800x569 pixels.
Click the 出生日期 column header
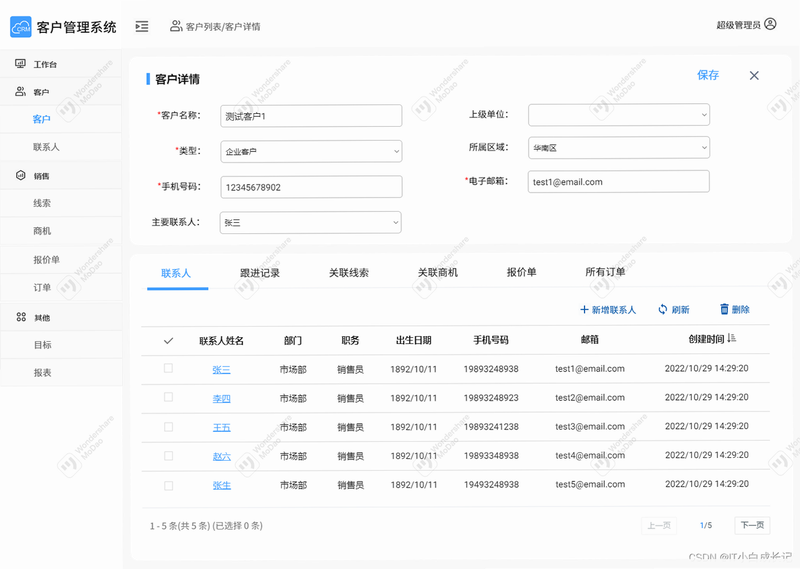pos(414,340)
